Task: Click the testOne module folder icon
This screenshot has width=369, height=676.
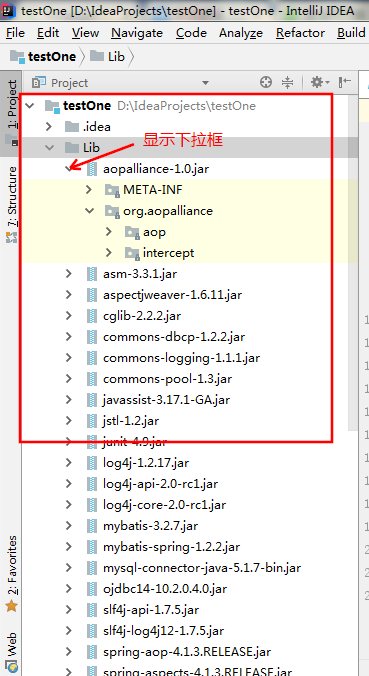Action: 52,106
